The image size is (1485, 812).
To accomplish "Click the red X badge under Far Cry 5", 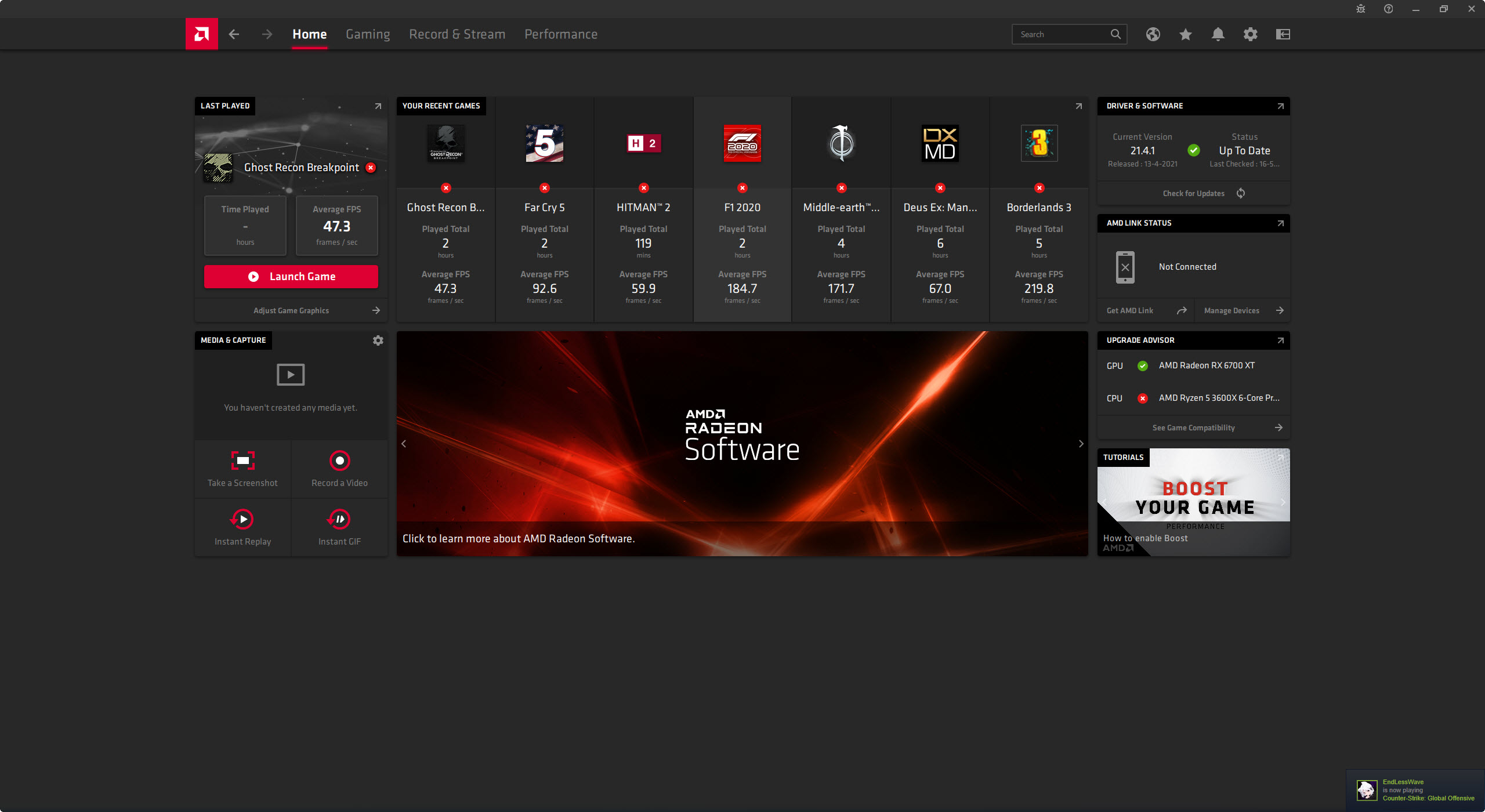I will 545,188.
